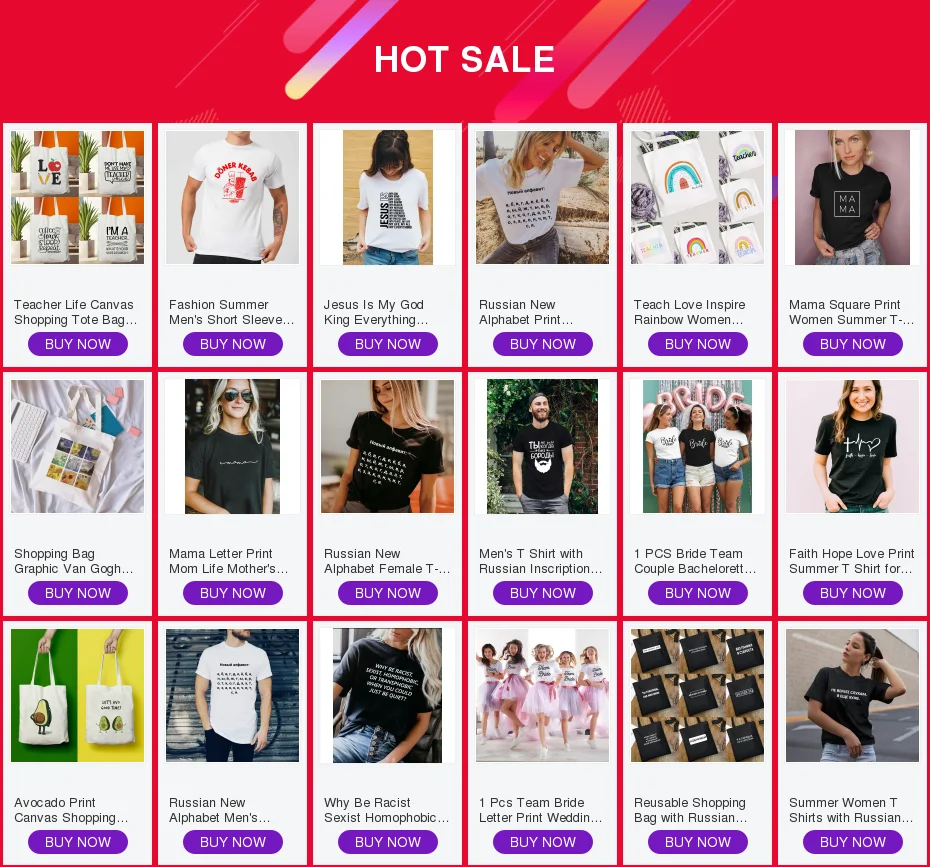Select the Bride Team bachelorette shirts photo

698,447
